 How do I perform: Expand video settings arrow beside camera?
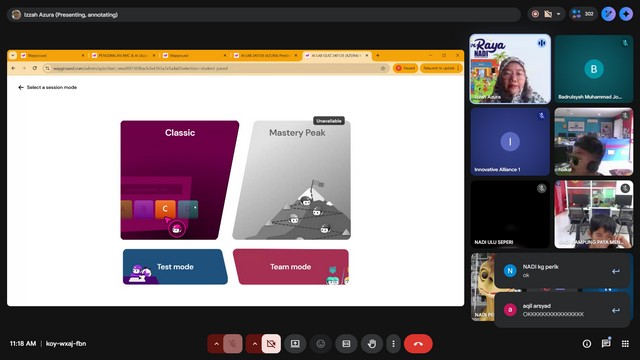point(255,344)
